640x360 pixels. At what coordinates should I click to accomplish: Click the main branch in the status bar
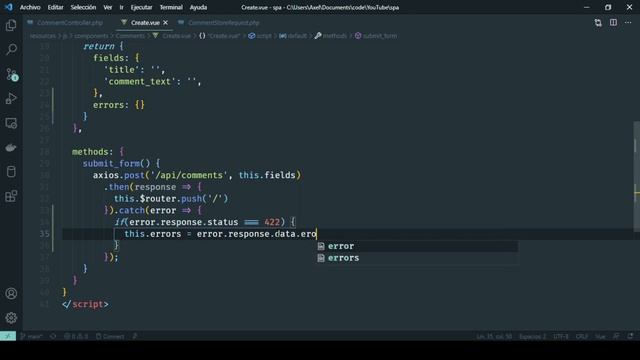(x=31, y=336)
